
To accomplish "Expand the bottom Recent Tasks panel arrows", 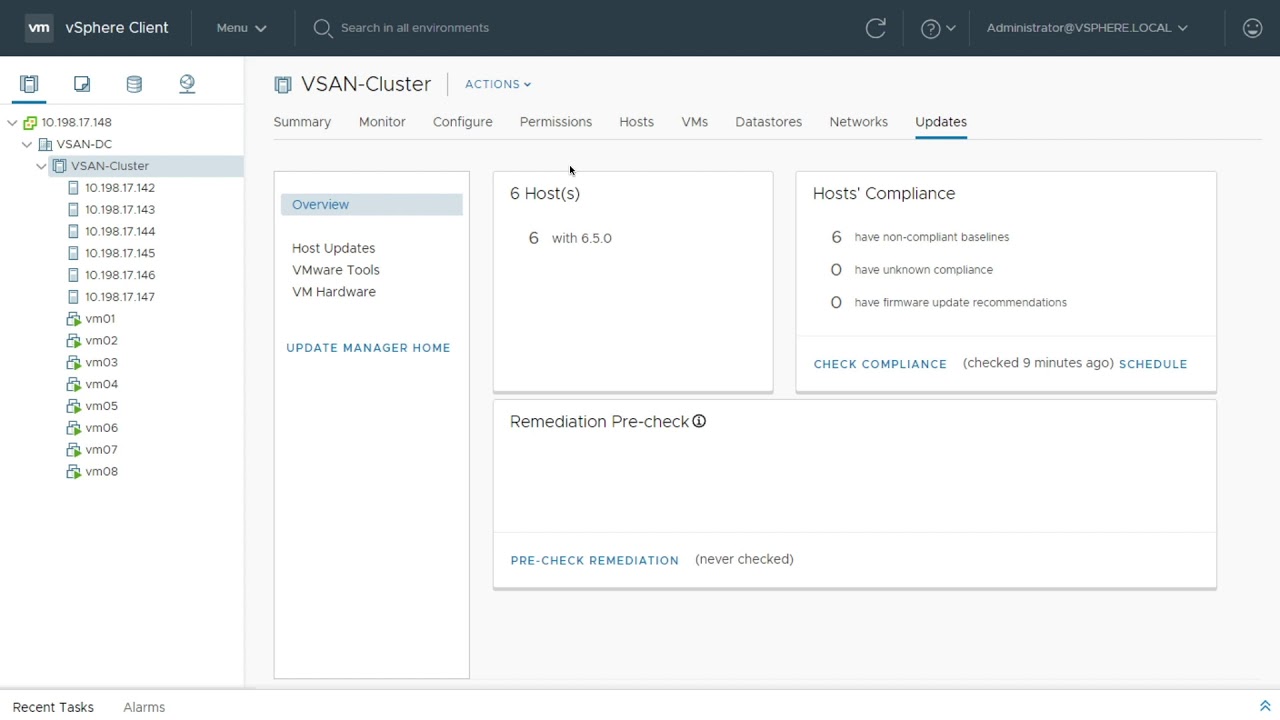I will point(1265,706).
